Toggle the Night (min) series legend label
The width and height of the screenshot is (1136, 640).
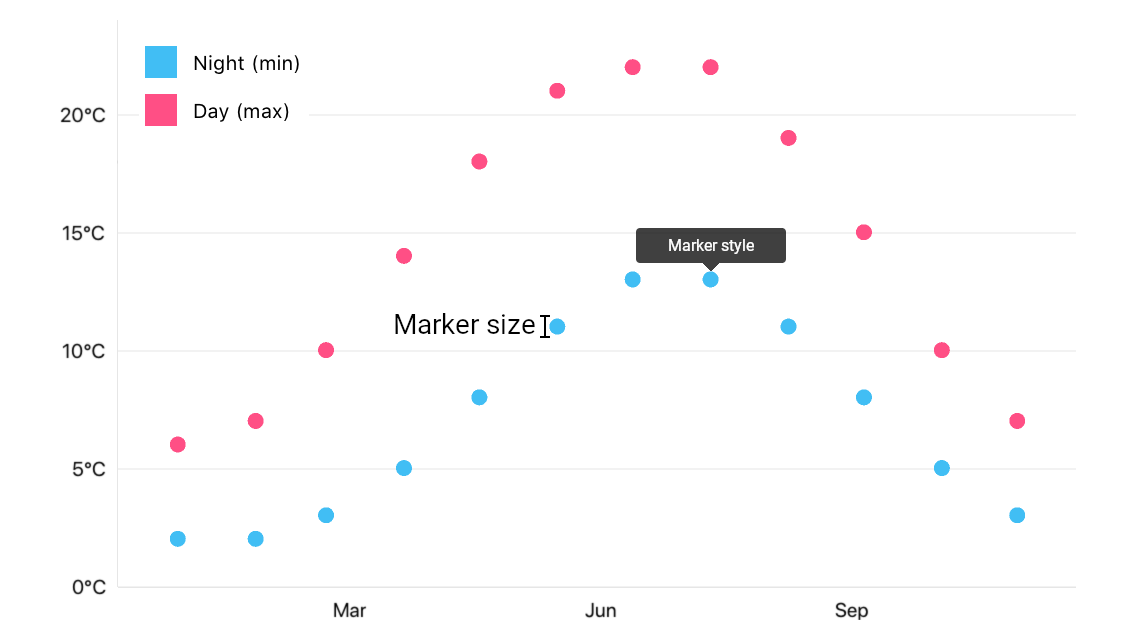(x=246, y=63)
